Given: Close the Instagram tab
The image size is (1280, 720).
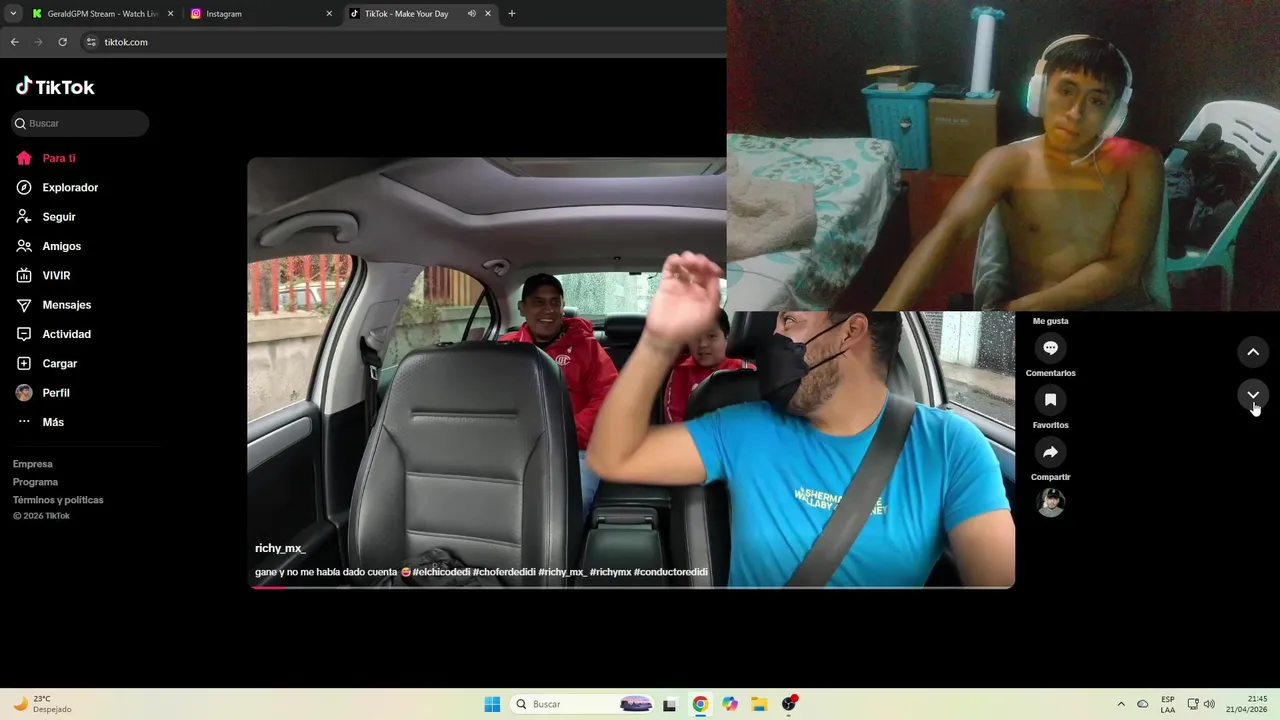Looking at the screenshot, I should click(x=329, y=14).
